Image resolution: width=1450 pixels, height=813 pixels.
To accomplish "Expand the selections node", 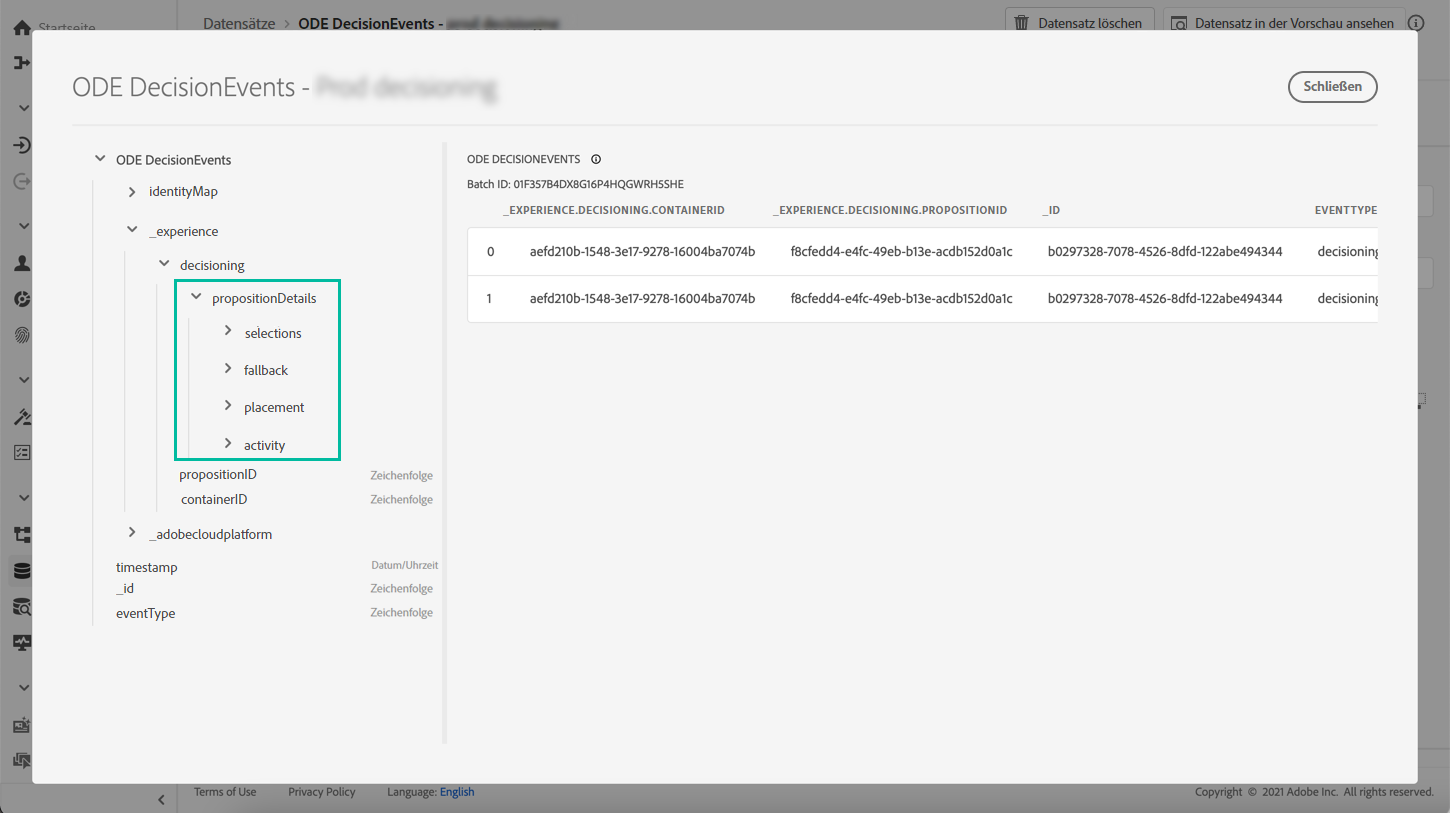I will 228,331.
